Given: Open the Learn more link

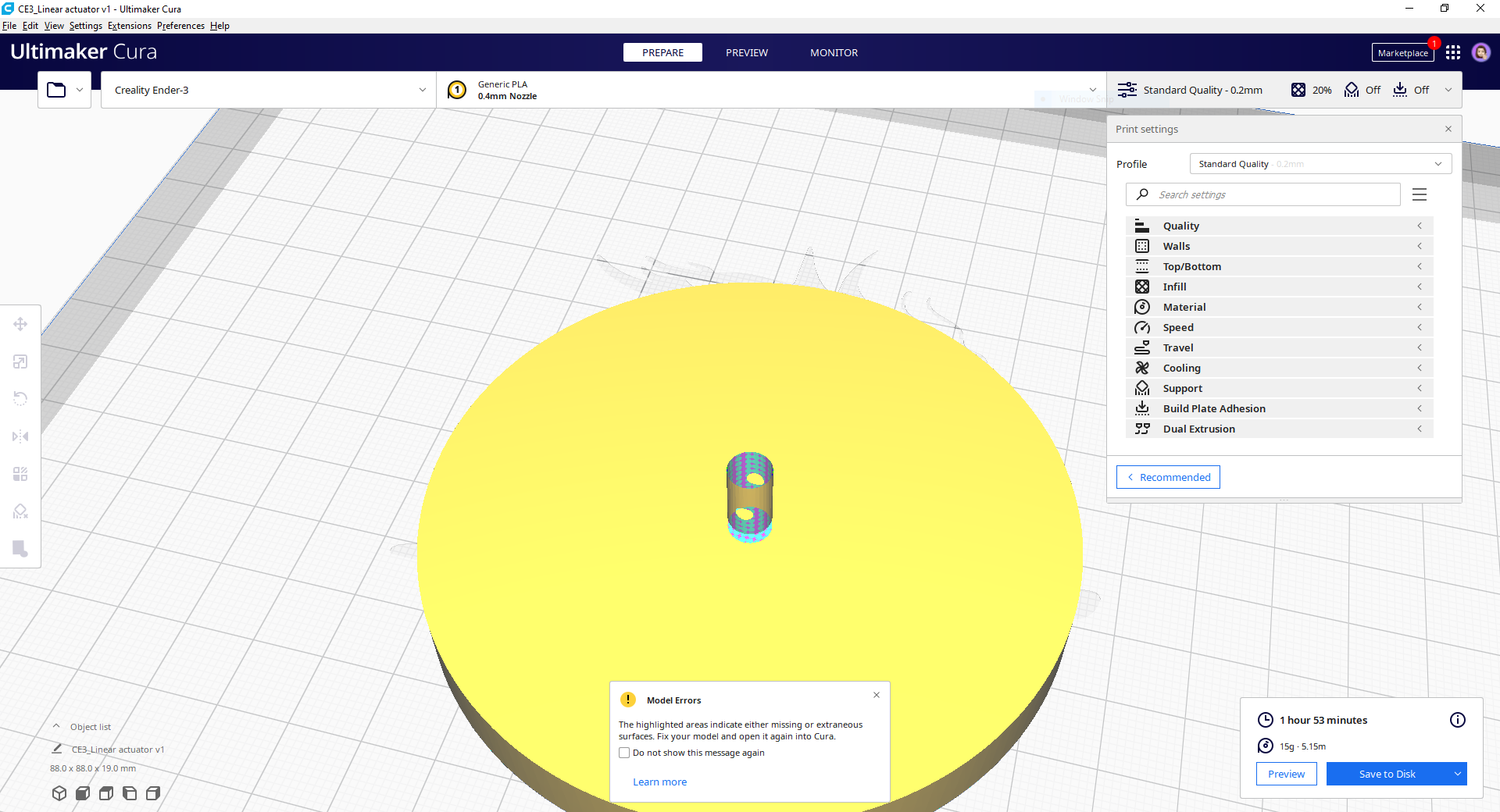Looking at the screenshot, I should (659, 782).
